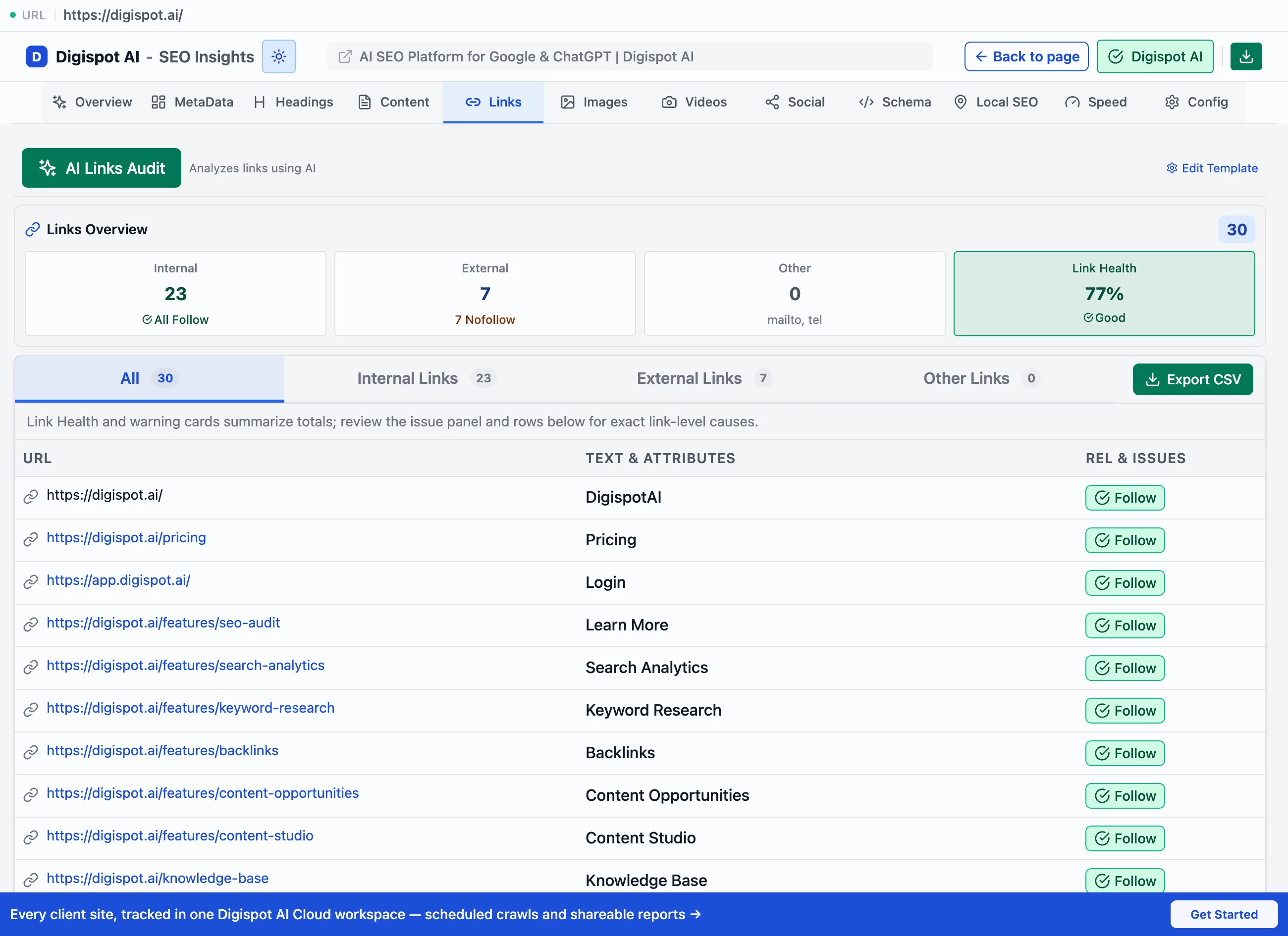Screen dimensions: 1288x936
Task: Run the AI Links Audit
Action: 101,168
